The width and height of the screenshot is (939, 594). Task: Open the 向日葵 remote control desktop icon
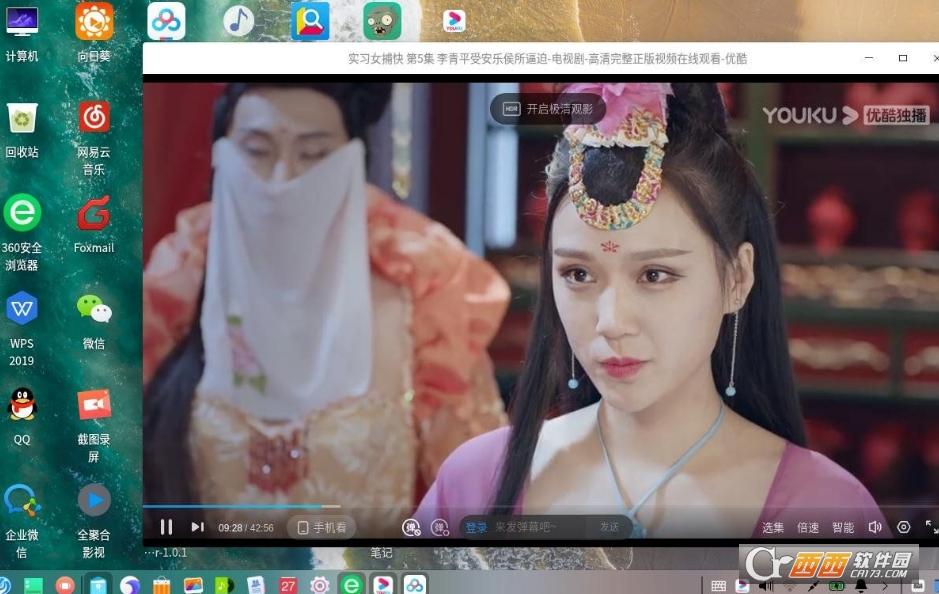[x=94, y=32]
